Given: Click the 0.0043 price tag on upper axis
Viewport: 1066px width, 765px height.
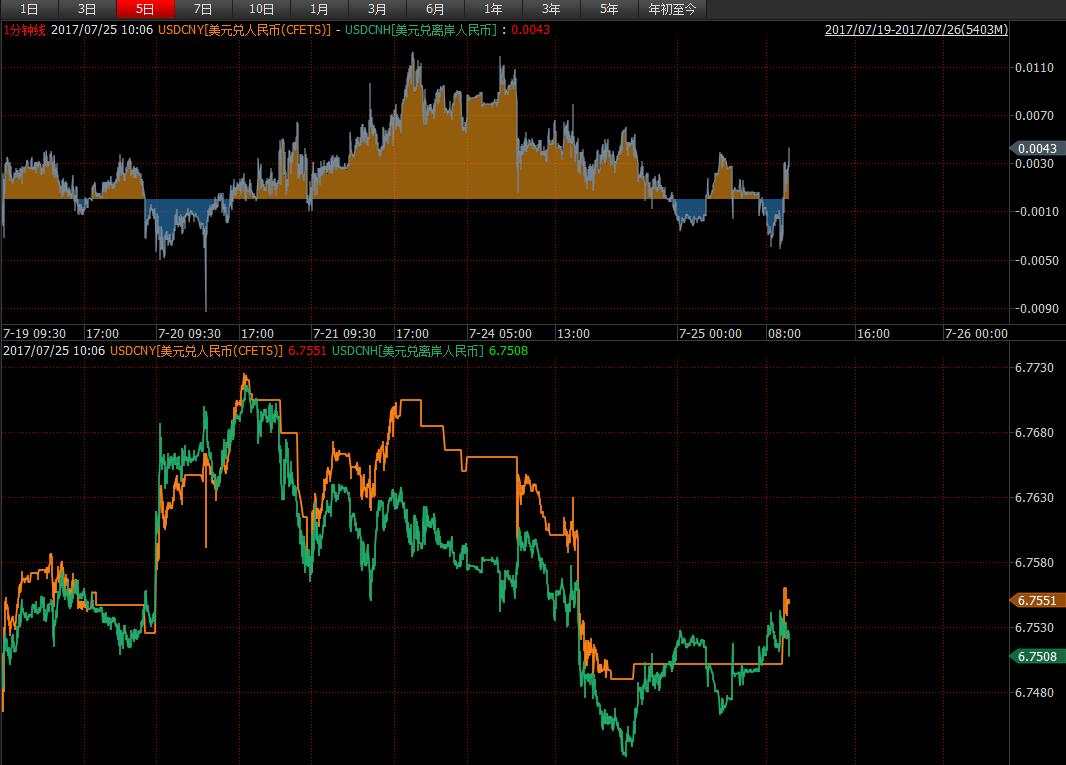Looking at the screenshot, I should click(1037, 148).
